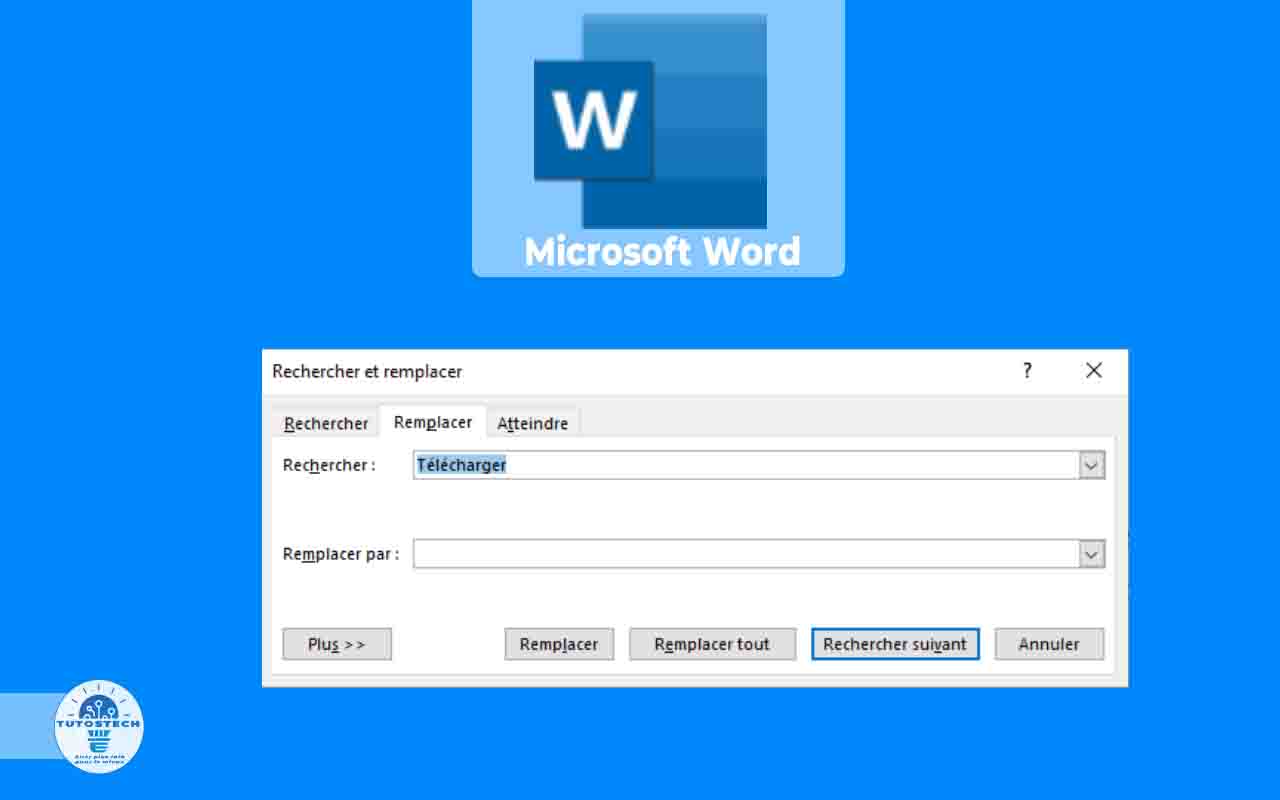Switch to the Rechercher tab
The image size is (1280, 800).
326,423
